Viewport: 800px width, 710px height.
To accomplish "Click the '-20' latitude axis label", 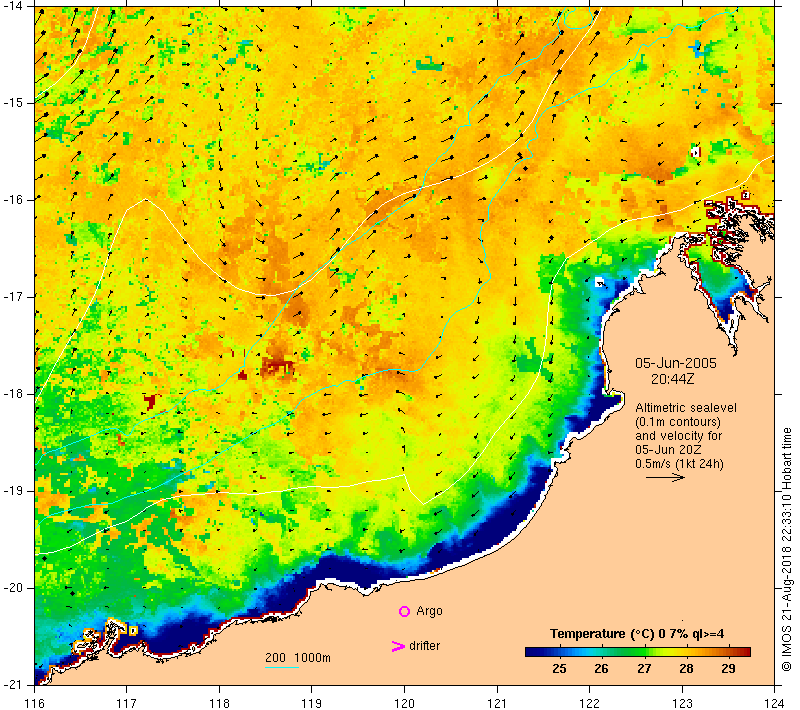I will coord(11,588).
